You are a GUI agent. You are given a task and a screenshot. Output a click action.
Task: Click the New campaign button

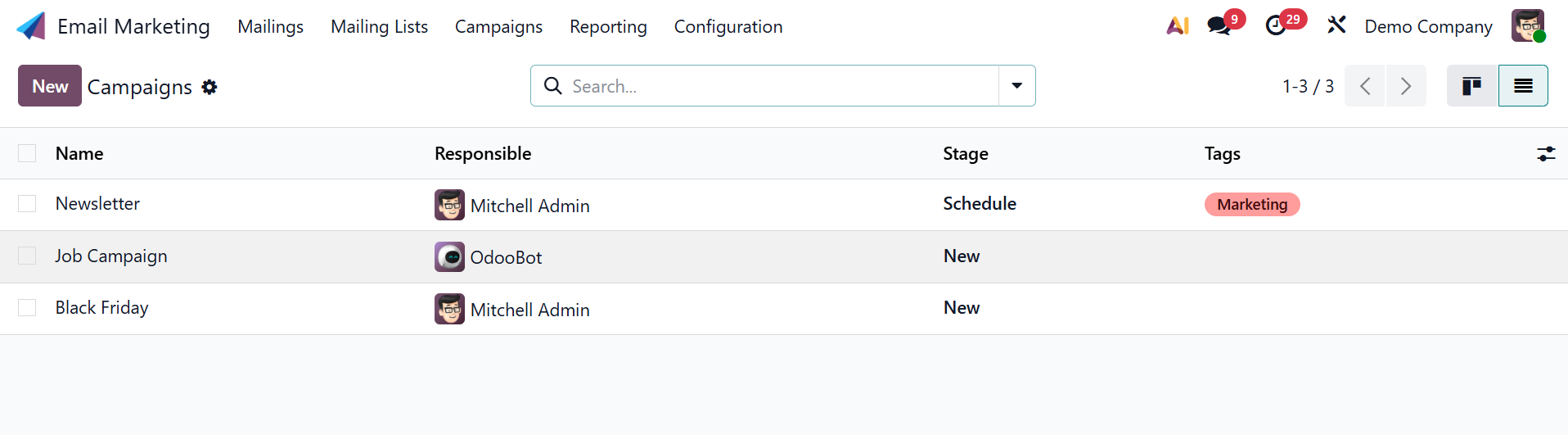coord(50,86)
